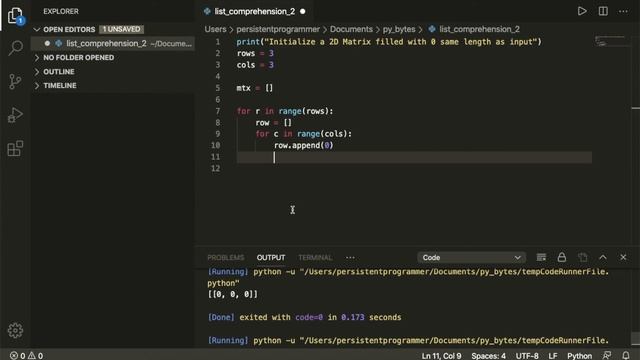Place cursor on row.append(0) line
This screenshot has width=640, height=360.
[x=303, y=145]
